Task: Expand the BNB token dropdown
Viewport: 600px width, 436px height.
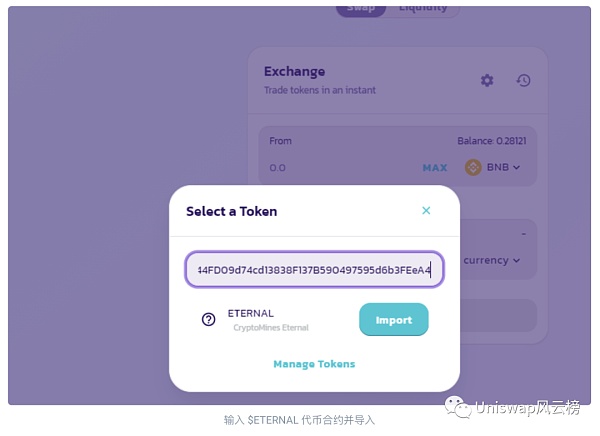Action: pos(503,167)
